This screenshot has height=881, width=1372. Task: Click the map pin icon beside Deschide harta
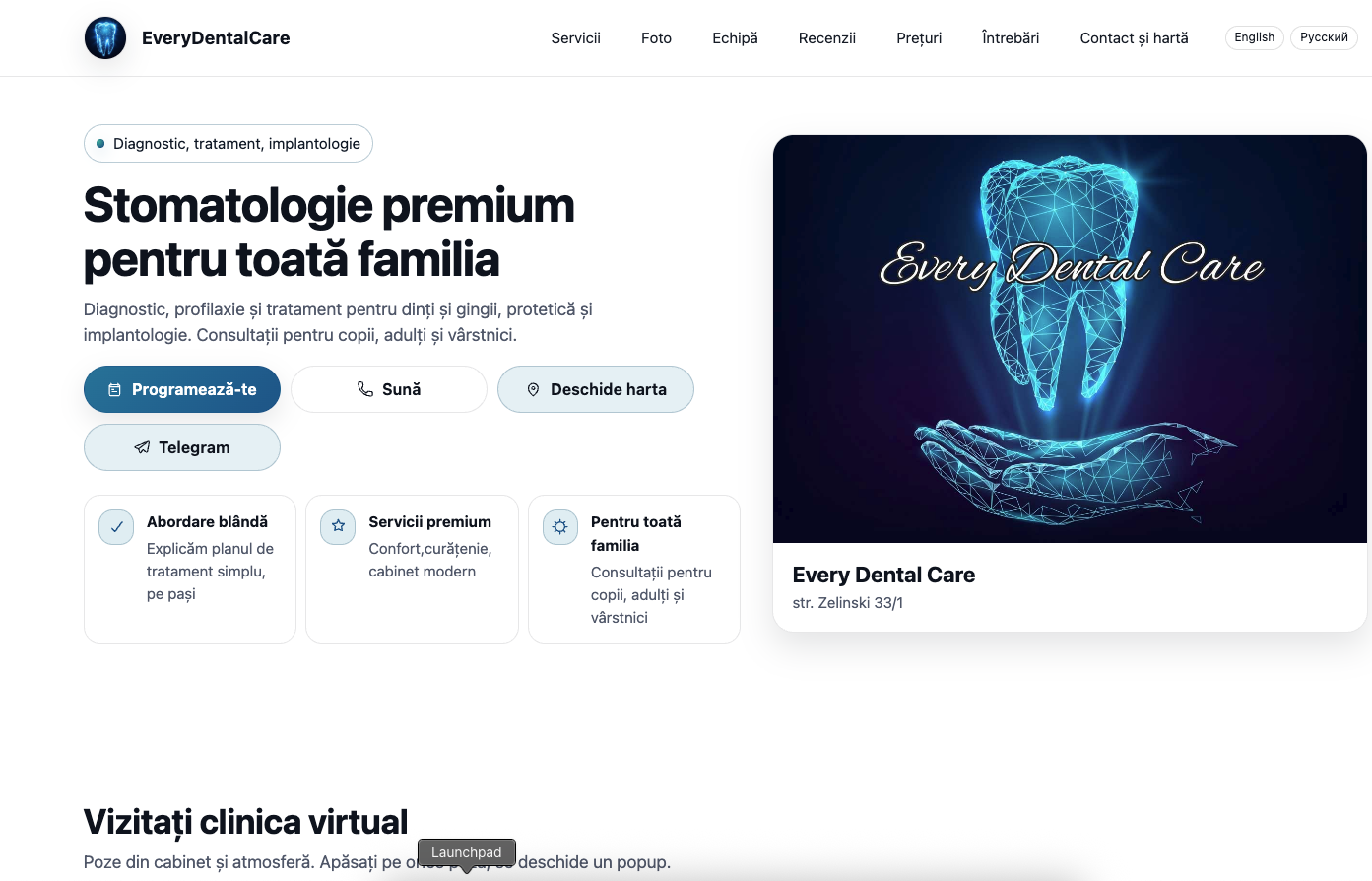tap(533, 389)
